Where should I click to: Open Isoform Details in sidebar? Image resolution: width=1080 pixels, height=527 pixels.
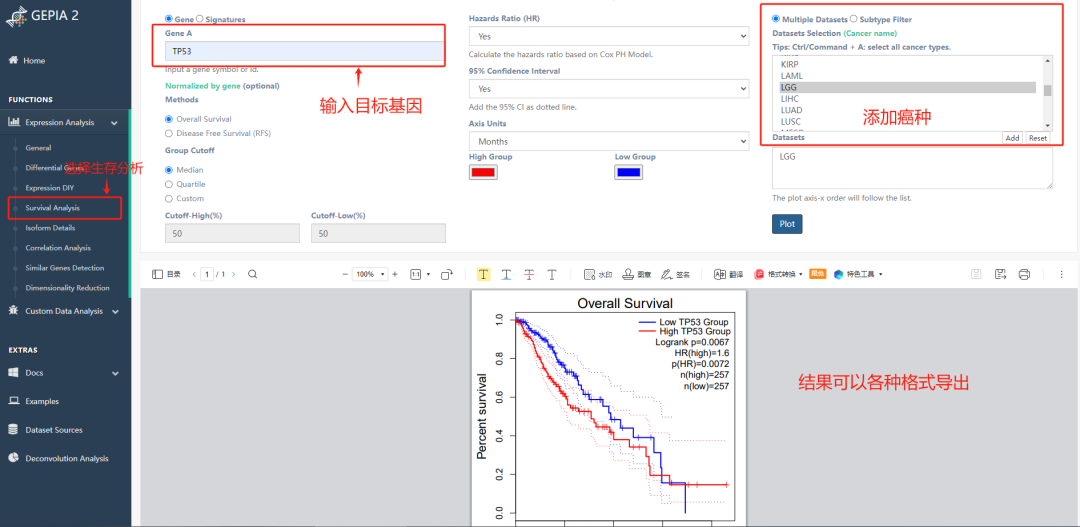point(50,227)
